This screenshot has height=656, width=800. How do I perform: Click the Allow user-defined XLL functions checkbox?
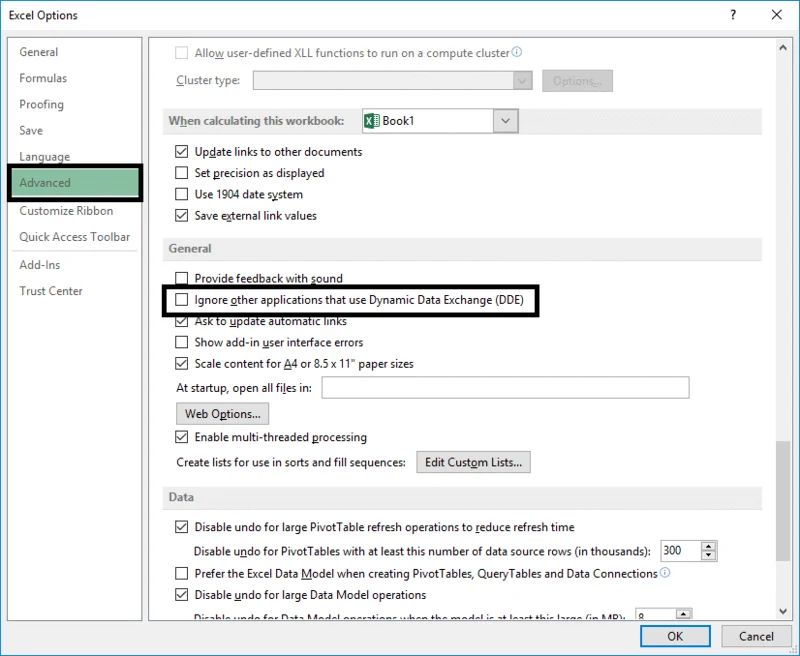tap(181, 53)
